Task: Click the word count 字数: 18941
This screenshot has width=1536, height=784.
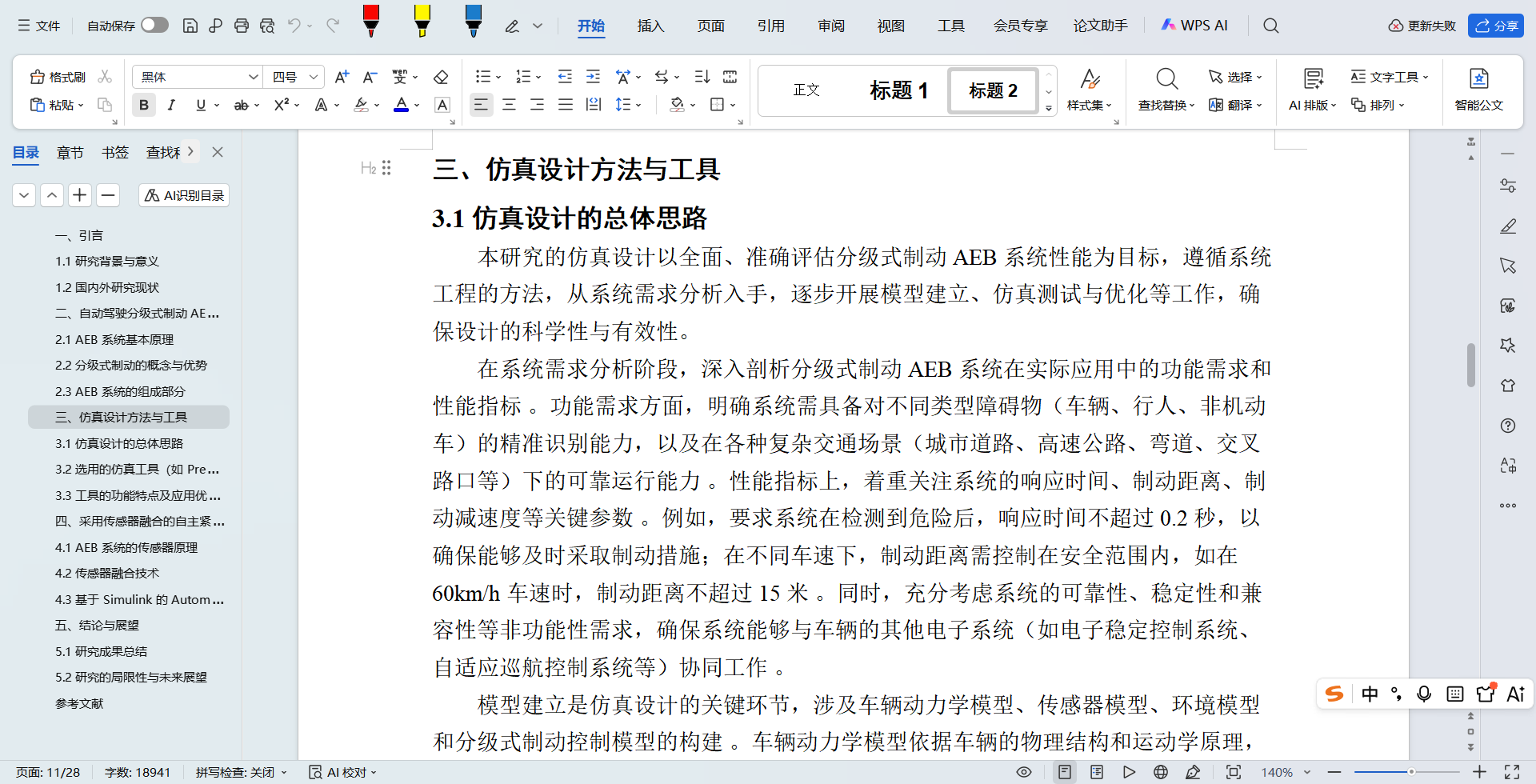Action: (138, 772)
